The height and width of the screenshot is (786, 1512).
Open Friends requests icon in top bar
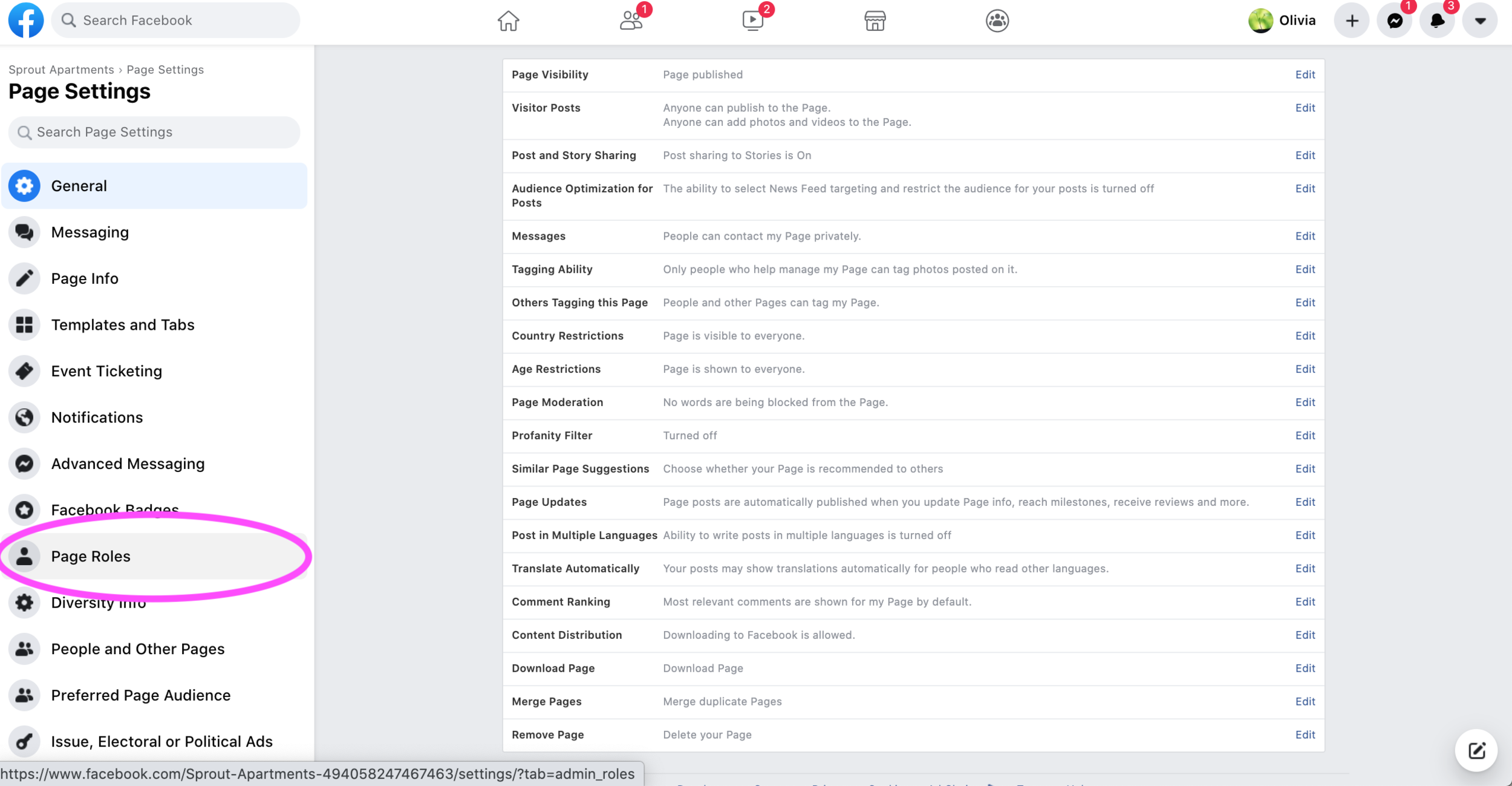[631, 21]
